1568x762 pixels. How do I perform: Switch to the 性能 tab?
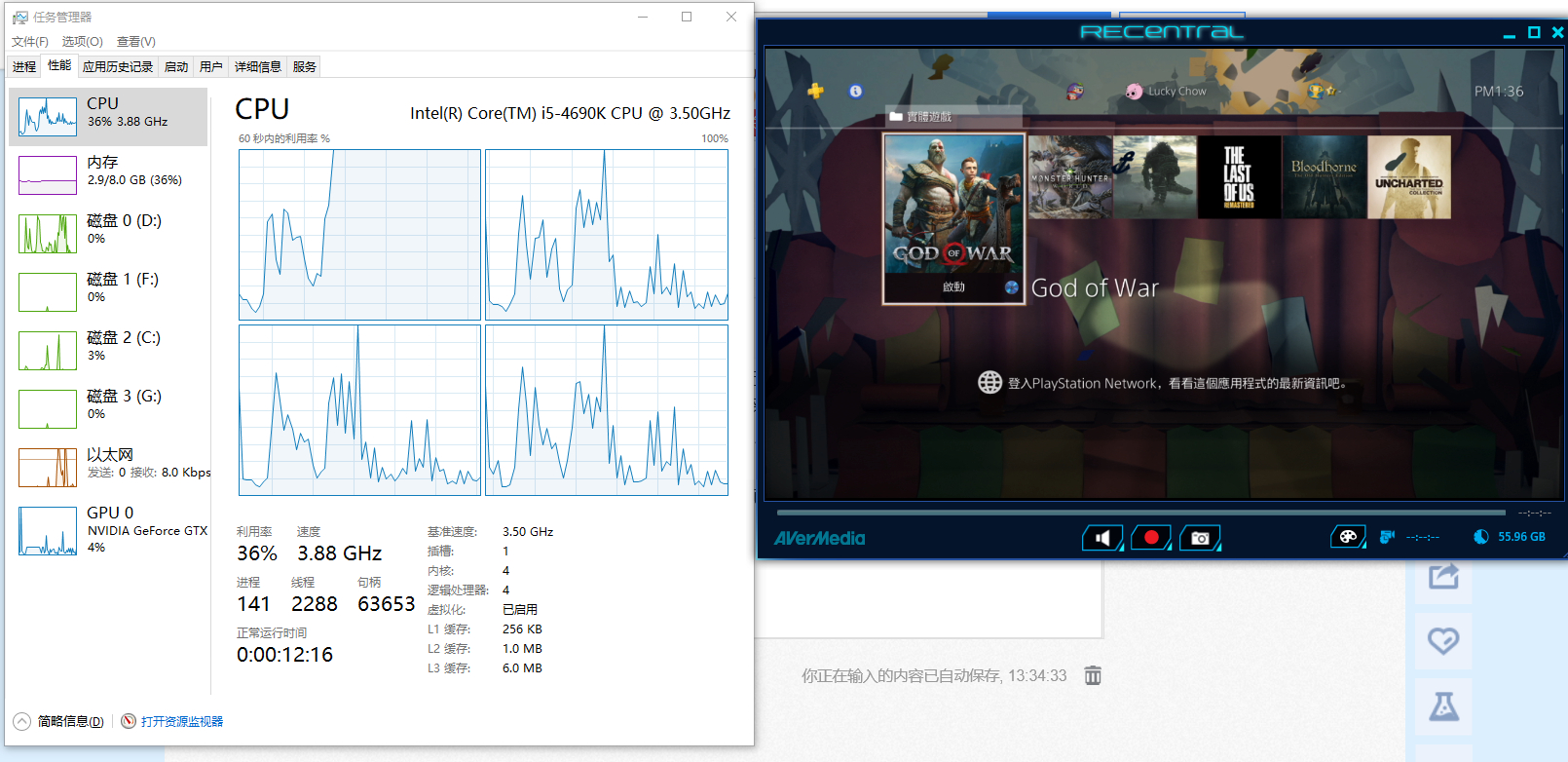pyautogui.click(x=59, y=65)
